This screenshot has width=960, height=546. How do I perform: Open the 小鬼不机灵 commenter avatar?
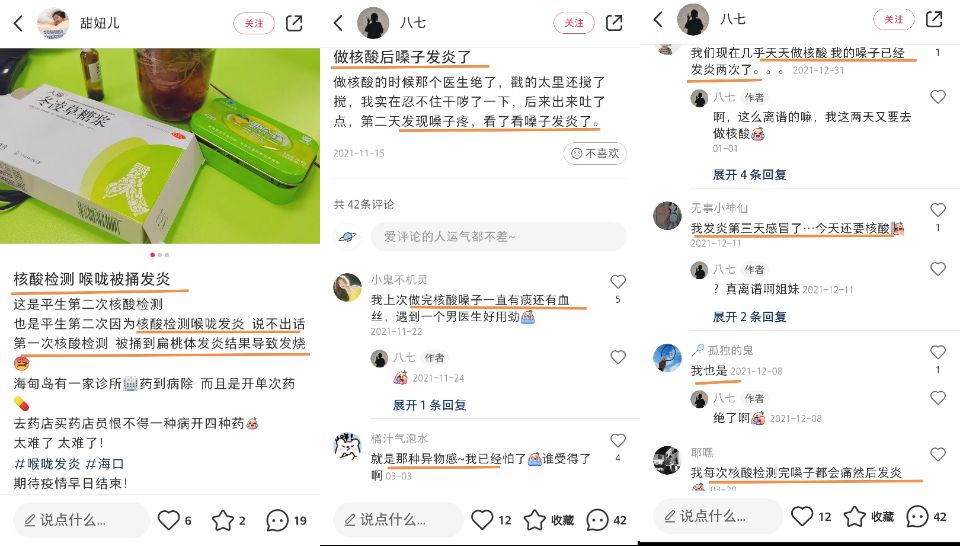[347, 287]
